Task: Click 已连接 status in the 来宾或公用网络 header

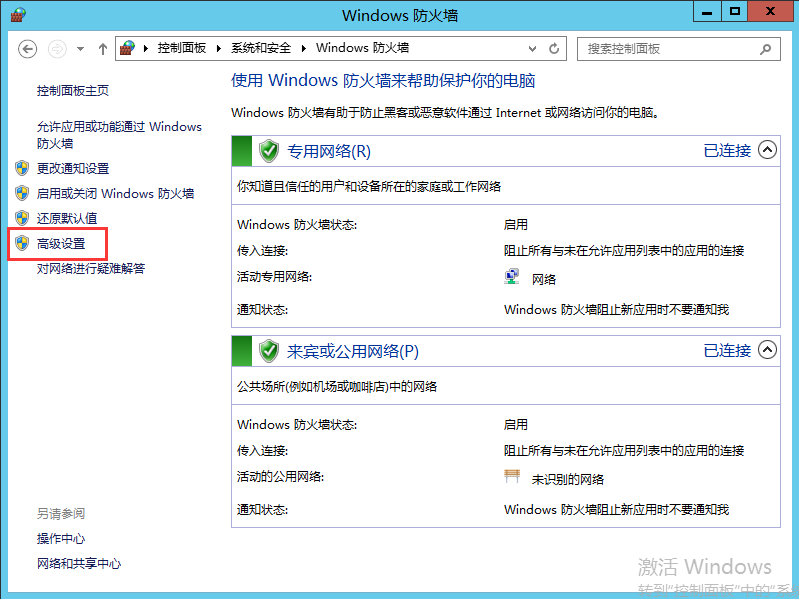Action: tap(727, 351)
